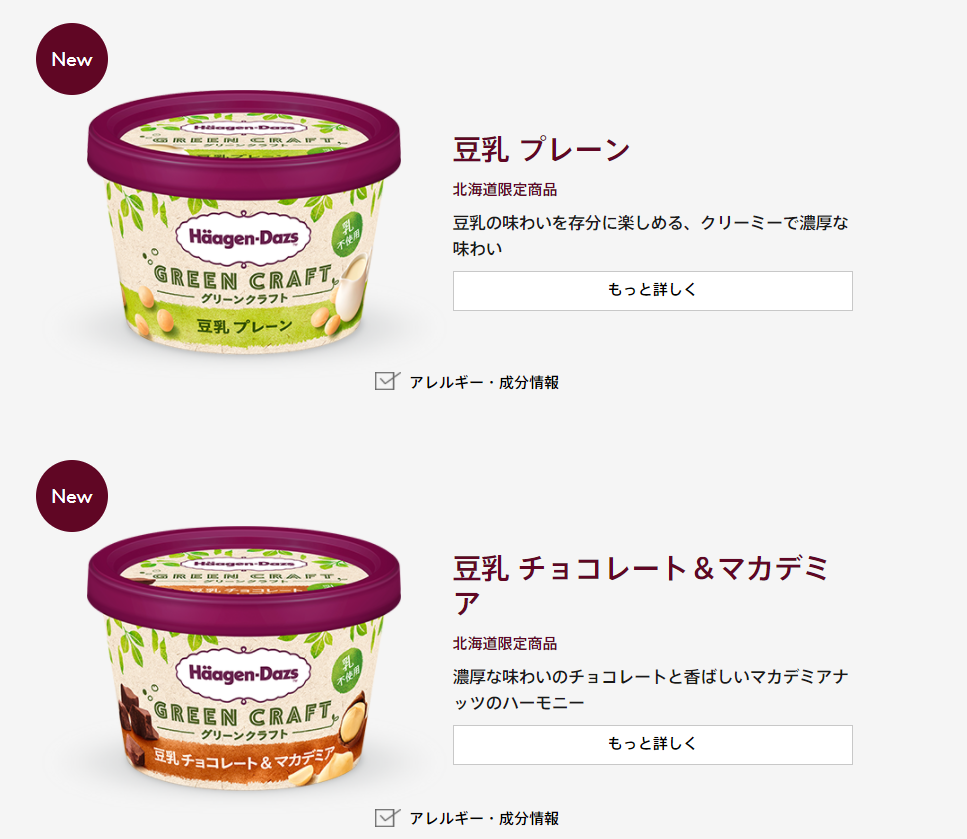Open アレルギー・成分情報 text for 豆乳 プレーン

(x=484, y=382)
